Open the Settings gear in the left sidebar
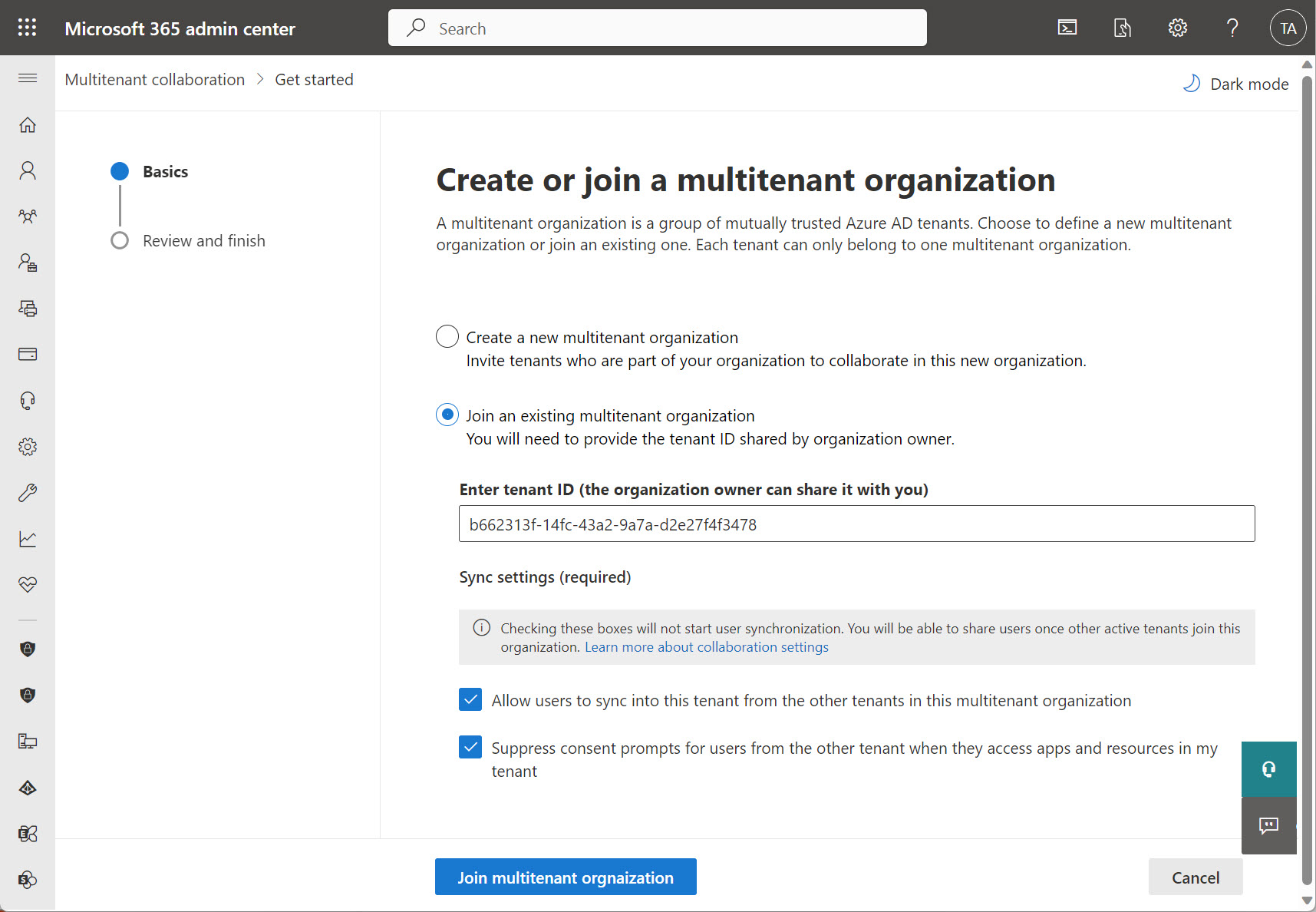1316x912 pixels. (28, 446)
